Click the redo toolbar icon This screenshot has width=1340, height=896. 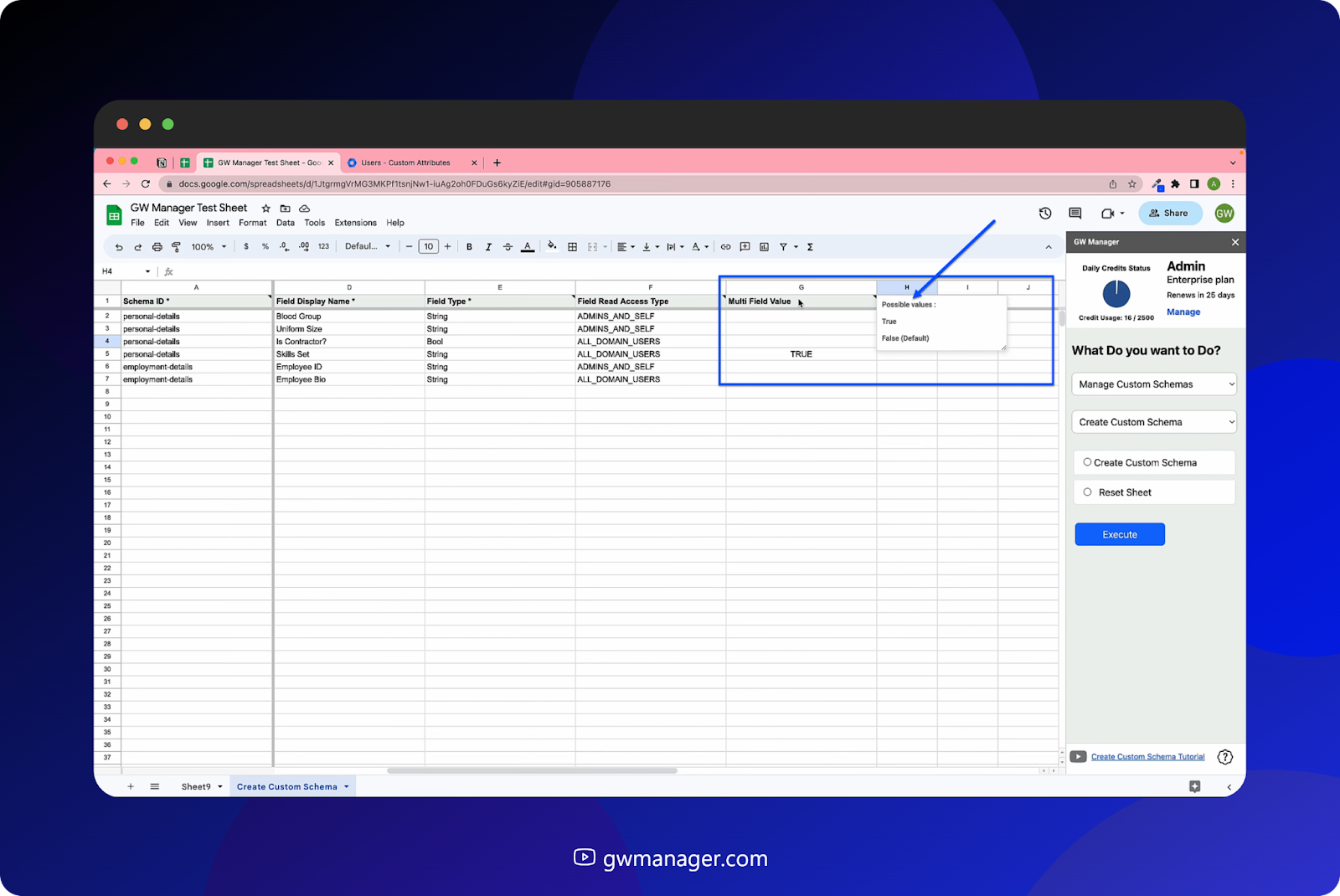coord(137,247)
